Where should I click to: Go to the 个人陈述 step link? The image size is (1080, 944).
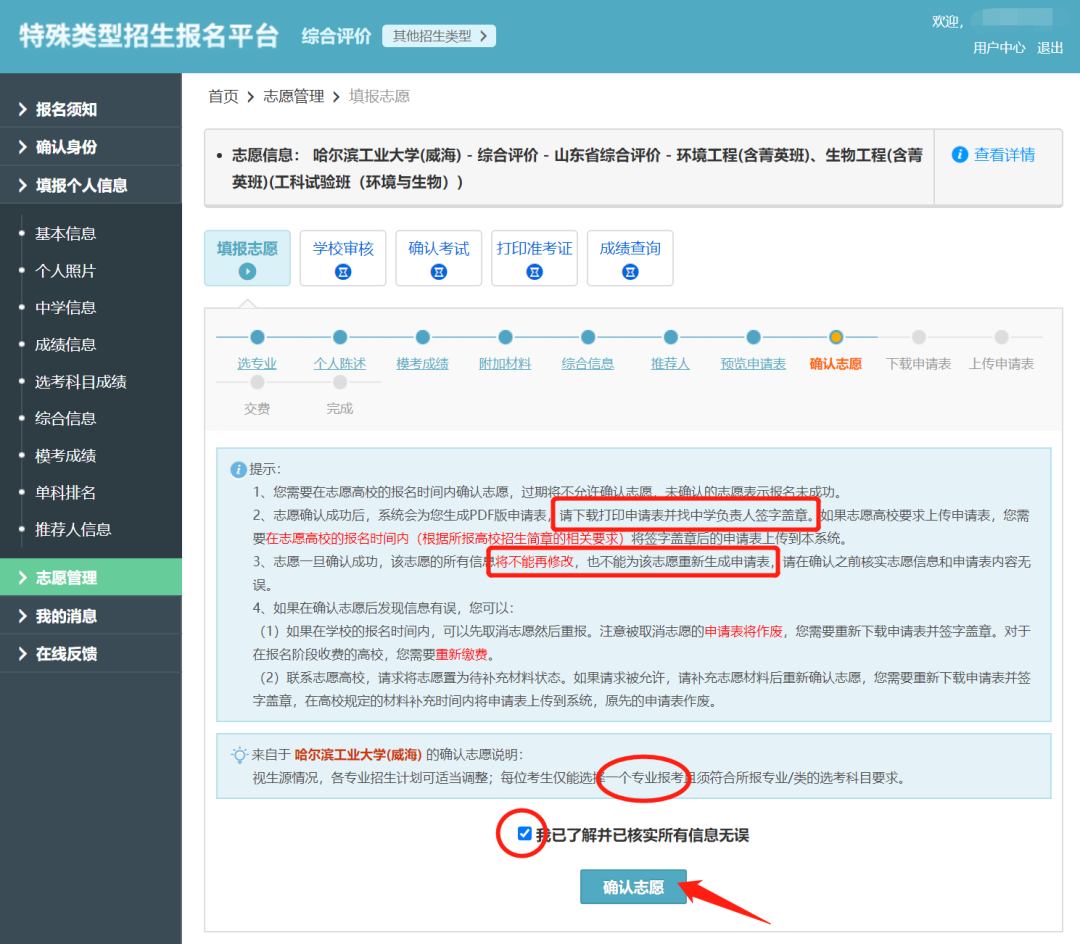point(340,364)
